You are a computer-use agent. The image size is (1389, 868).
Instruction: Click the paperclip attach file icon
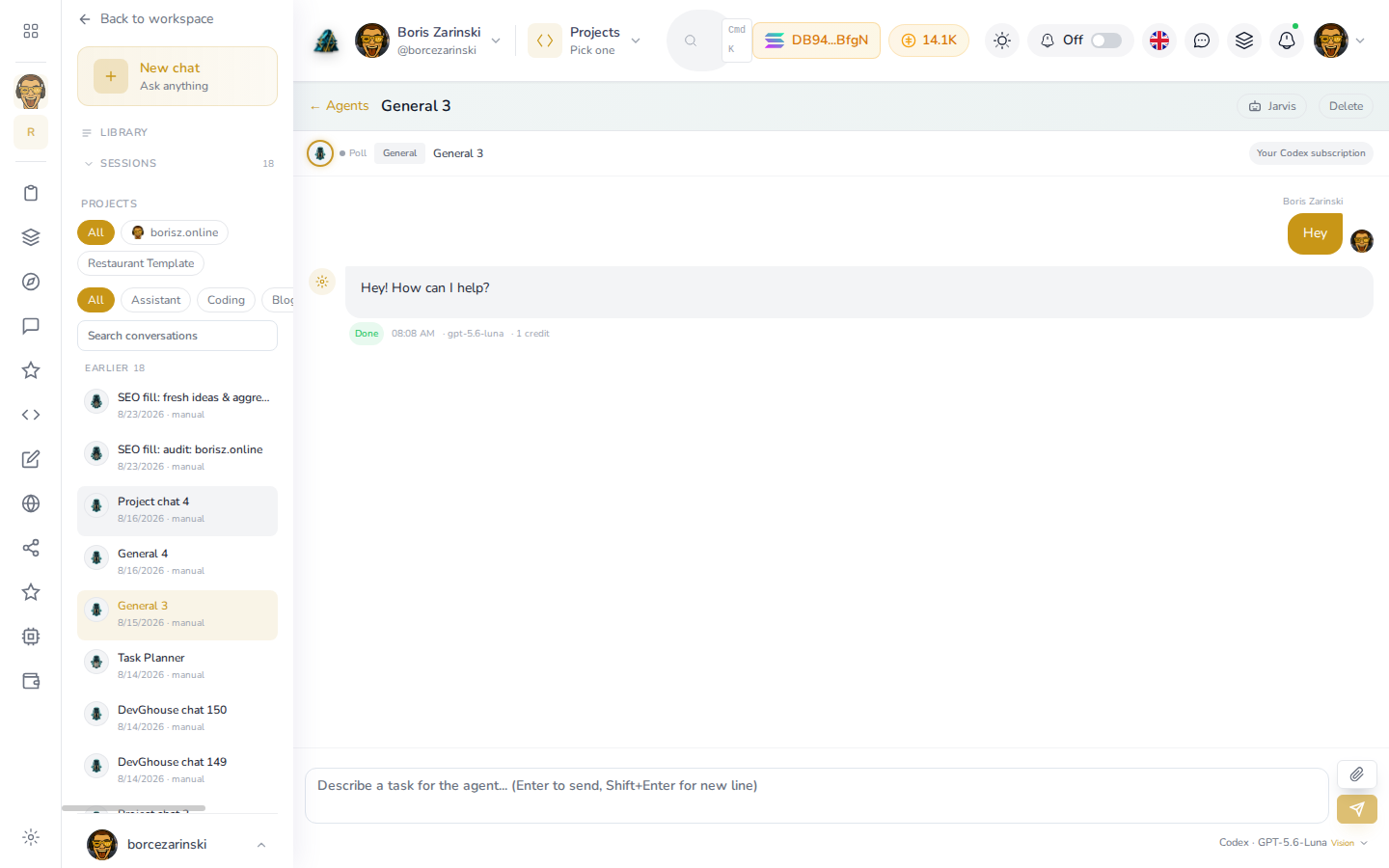click(x=1356, y=773)
